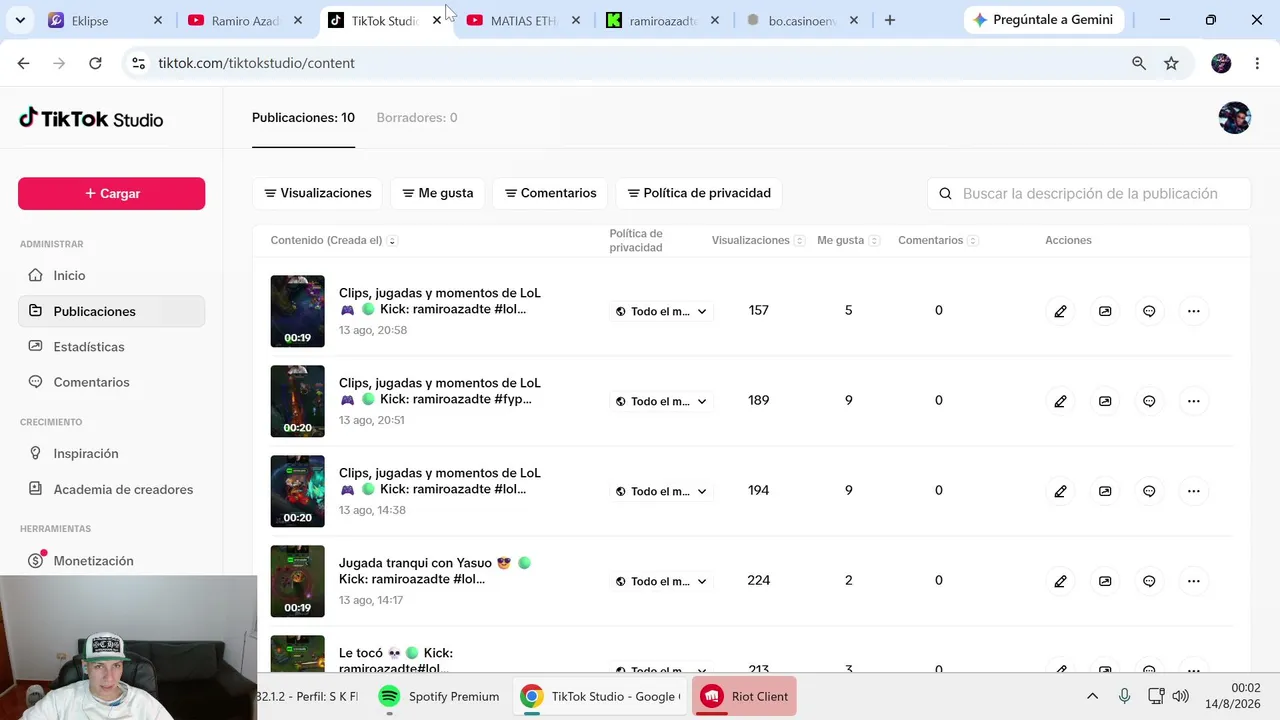Image resolution: width=1280 pixels, height=720 pixels.
Task: Switch to the ramiroazadt Kick tab
Action: click(662, 20)
